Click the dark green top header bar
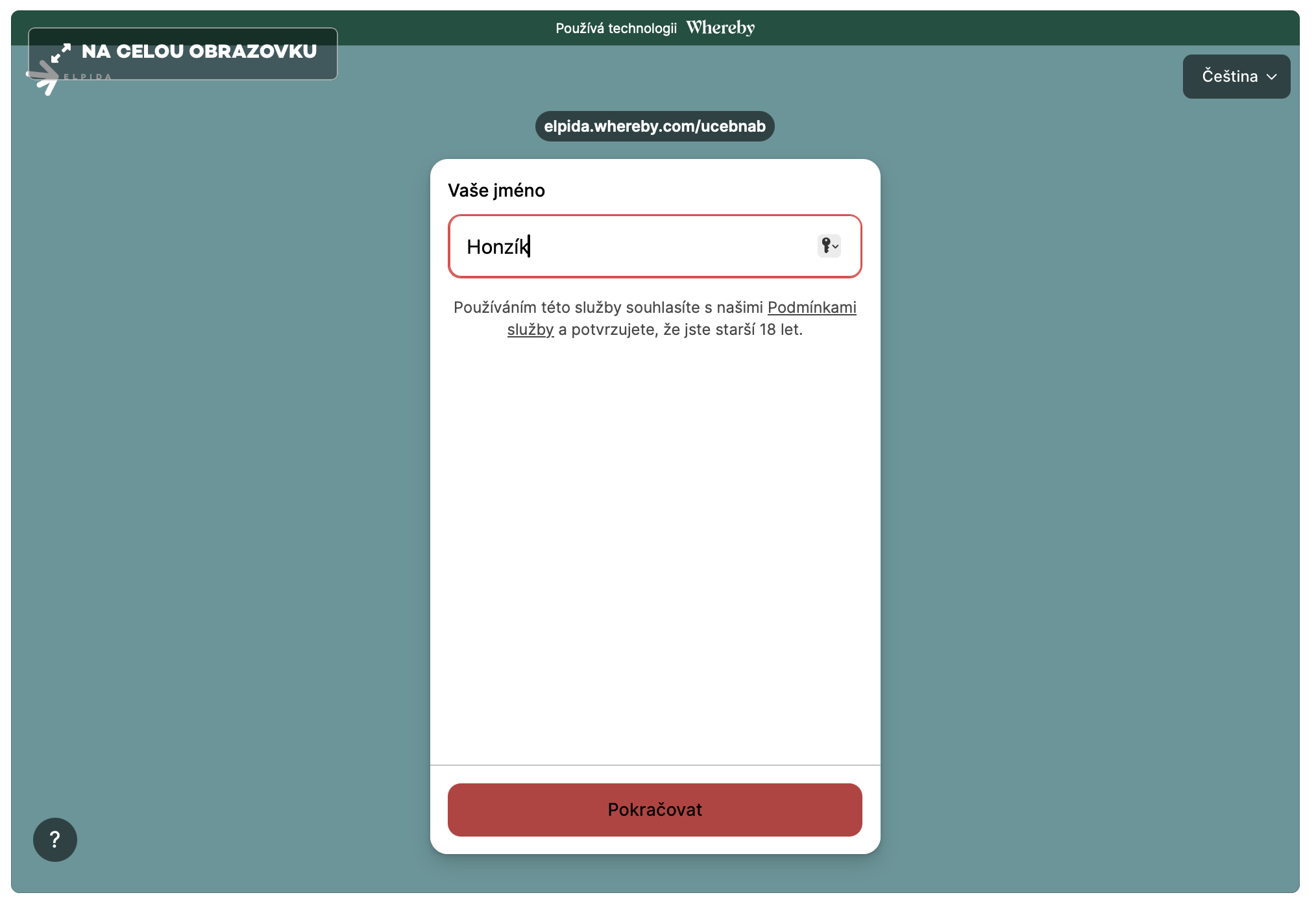The image size is (1316, 906). coord(973,27)
